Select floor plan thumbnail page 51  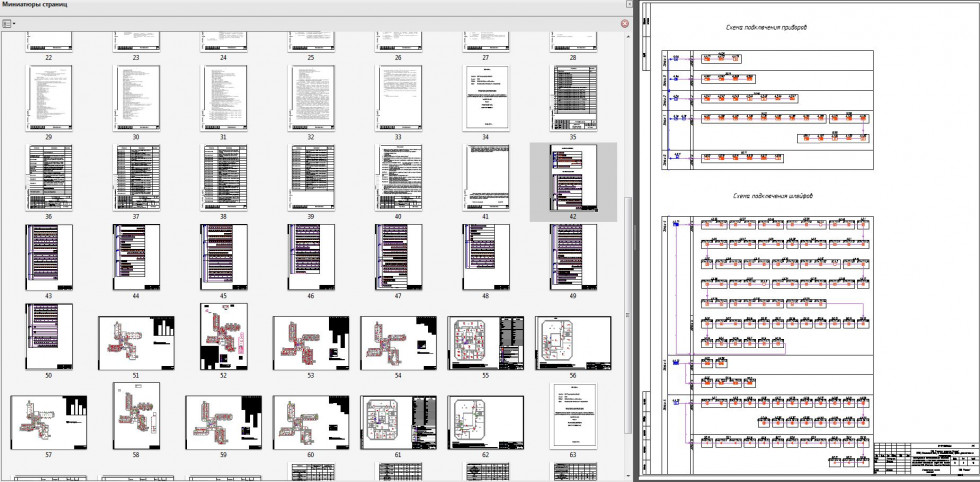[136, 342]
